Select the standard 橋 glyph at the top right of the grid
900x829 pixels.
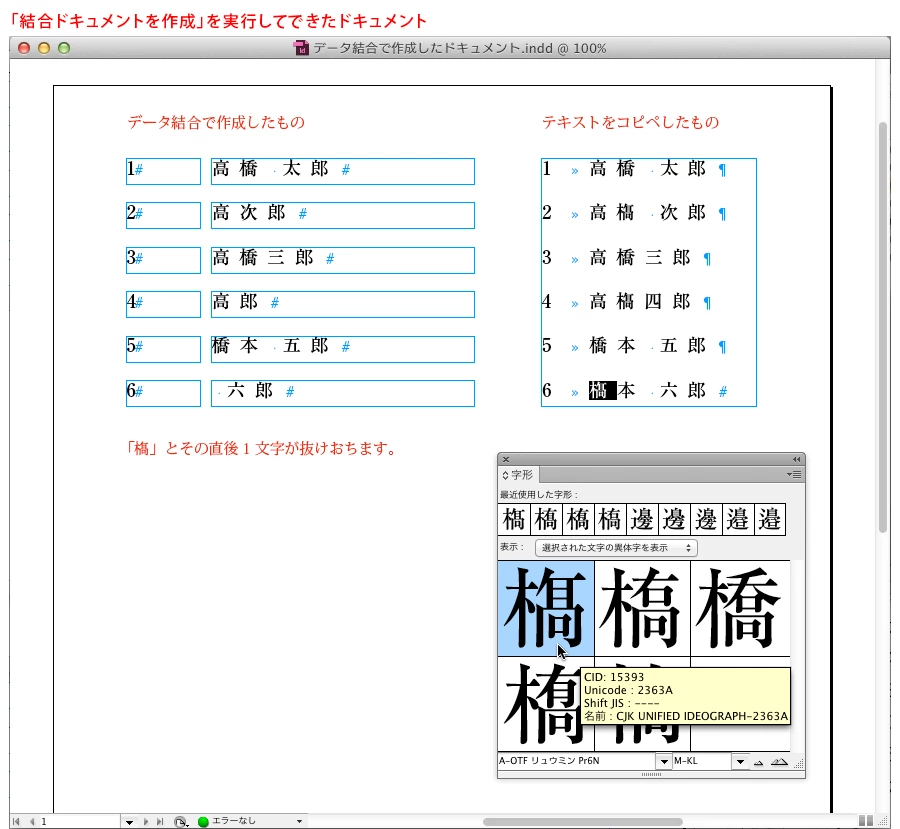(x=740, y=608)
